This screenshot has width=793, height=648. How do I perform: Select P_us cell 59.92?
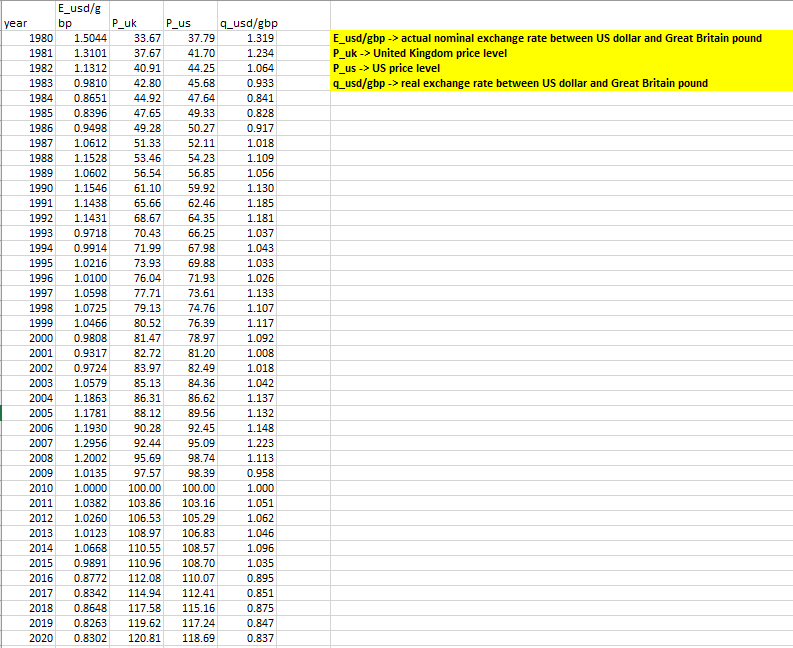191,188
